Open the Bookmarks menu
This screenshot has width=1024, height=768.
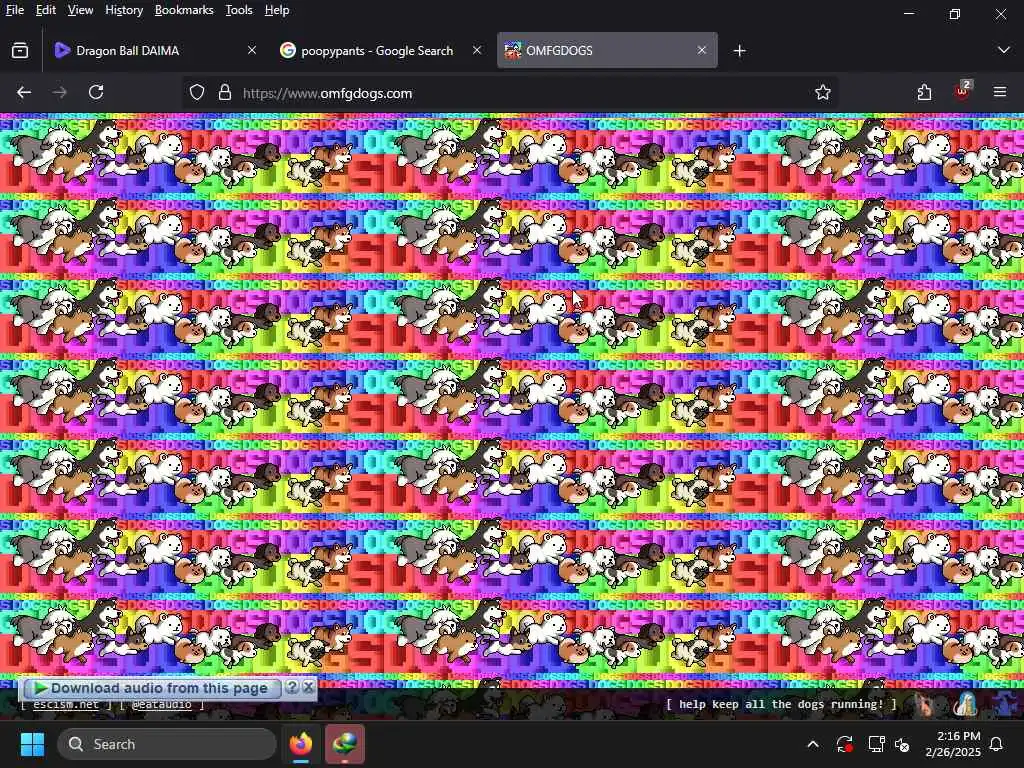click(x=184, y=10)
